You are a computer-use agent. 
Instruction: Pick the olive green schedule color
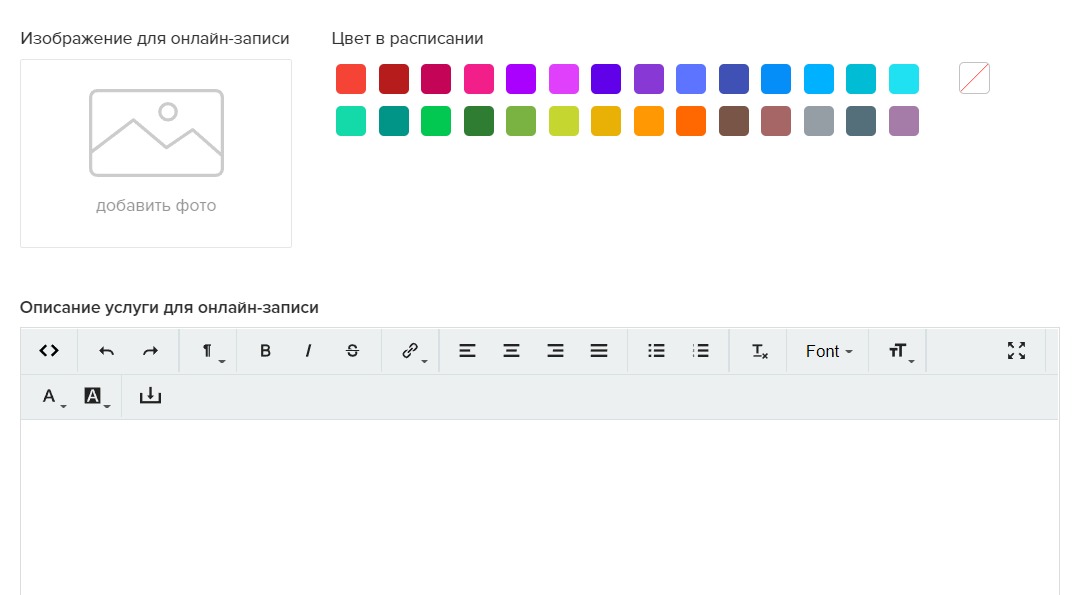click(x=521, y=121)
